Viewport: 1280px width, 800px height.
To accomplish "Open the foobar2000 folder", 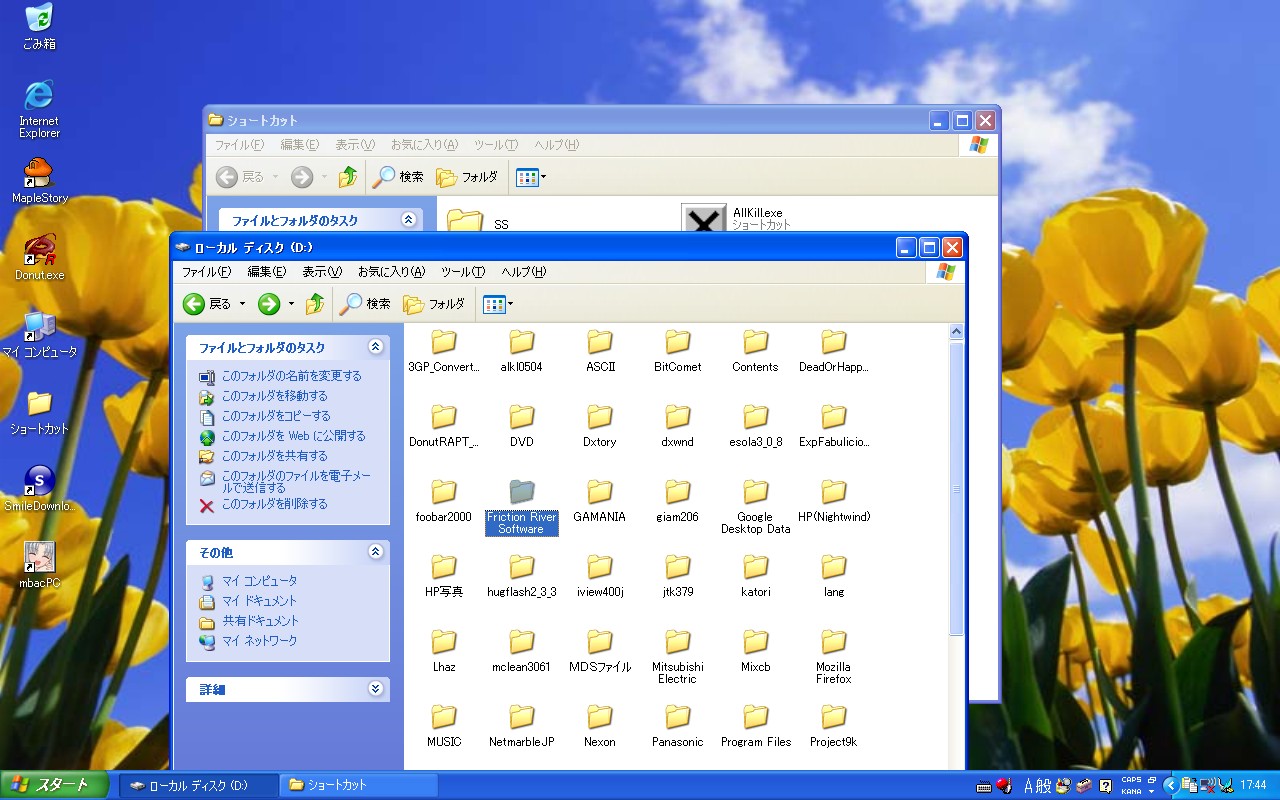I will click(444, 500).
